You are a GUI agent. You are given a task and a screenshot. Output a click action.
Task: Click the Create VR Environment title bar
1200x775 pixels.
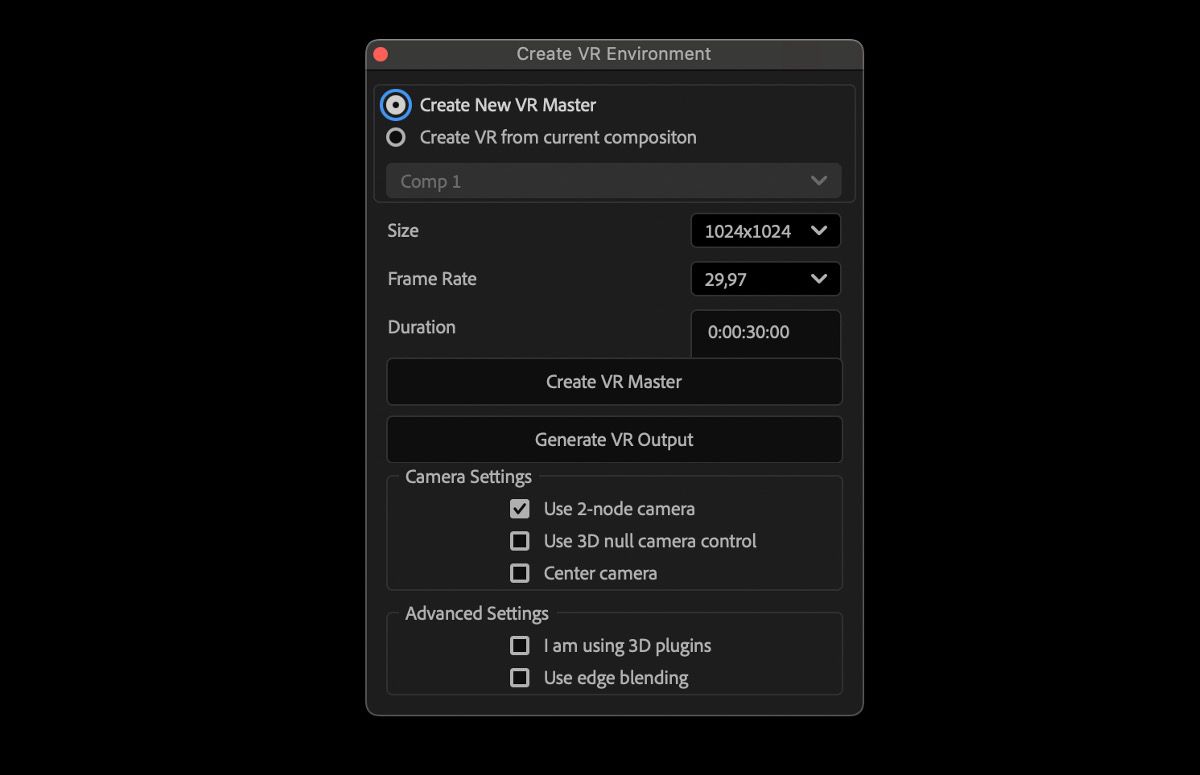point(613,54)
